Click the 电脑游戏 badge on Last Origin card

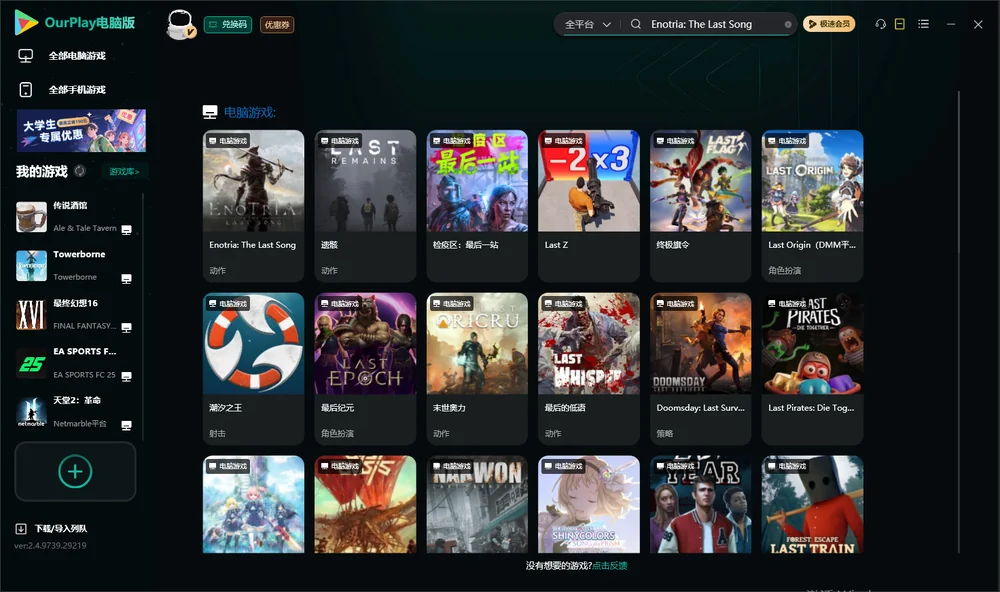point(786,140)
